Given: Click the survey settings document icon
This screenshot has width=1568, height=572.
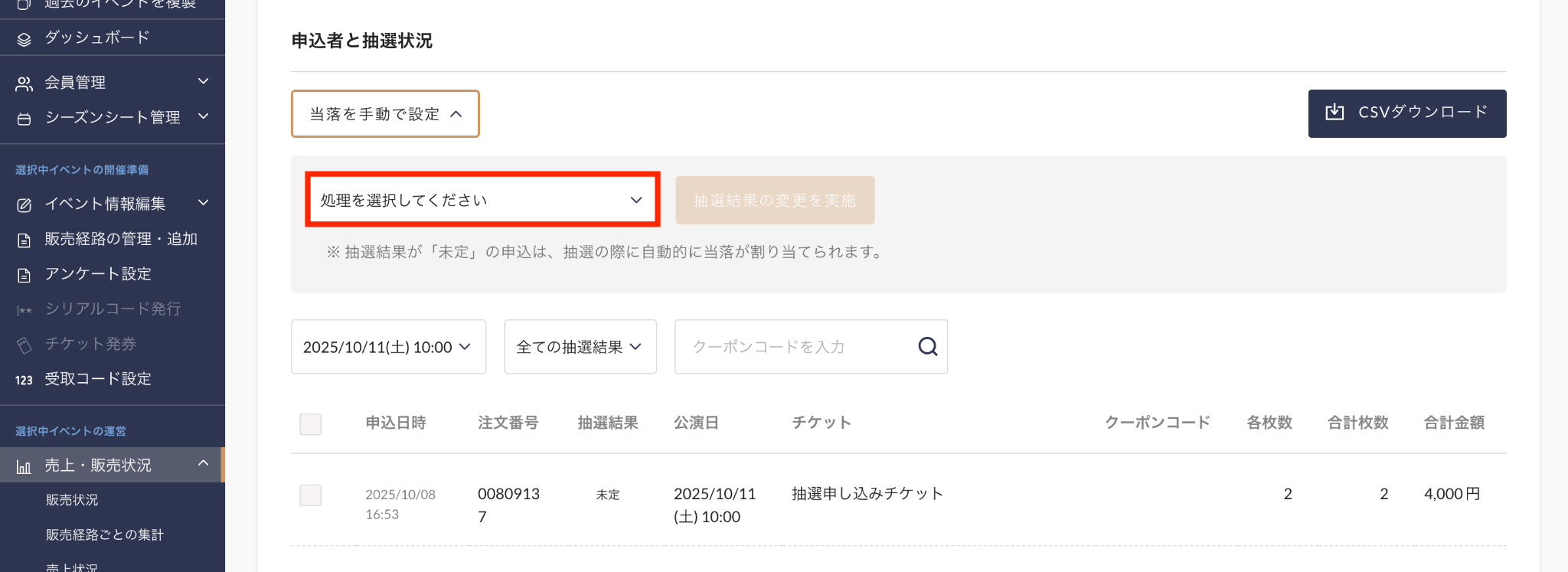Looking at the screenshot, I should click(x=24, y=275).
